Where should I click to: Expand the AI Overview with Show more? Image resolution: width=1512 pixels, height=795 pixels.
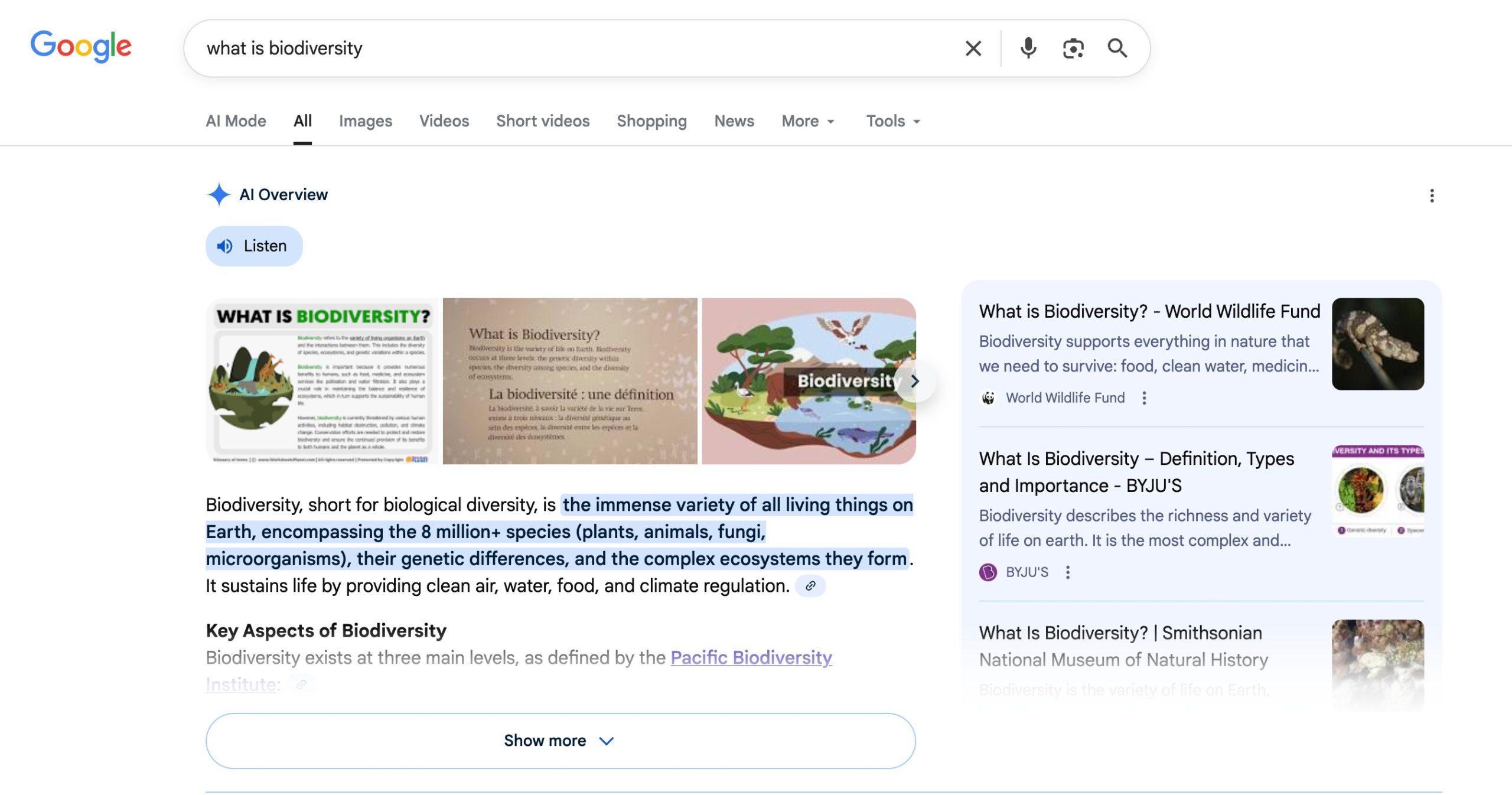tap(560, 740)
